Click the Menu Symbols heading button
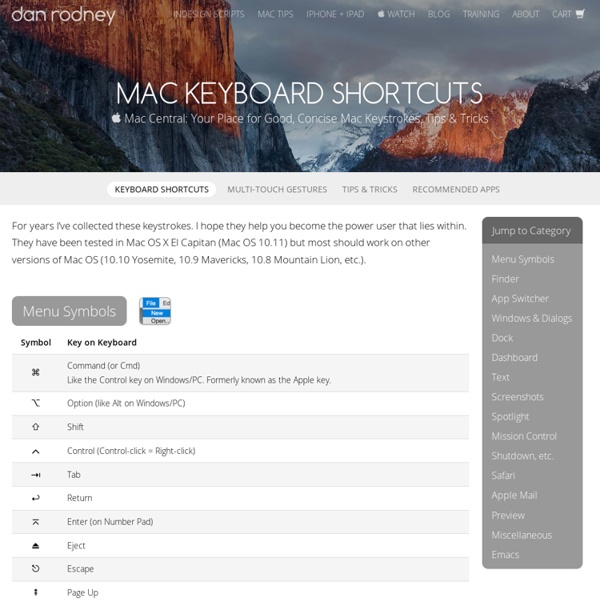The height and width of the screenshot is (600, 600). (x=69, y=311)
